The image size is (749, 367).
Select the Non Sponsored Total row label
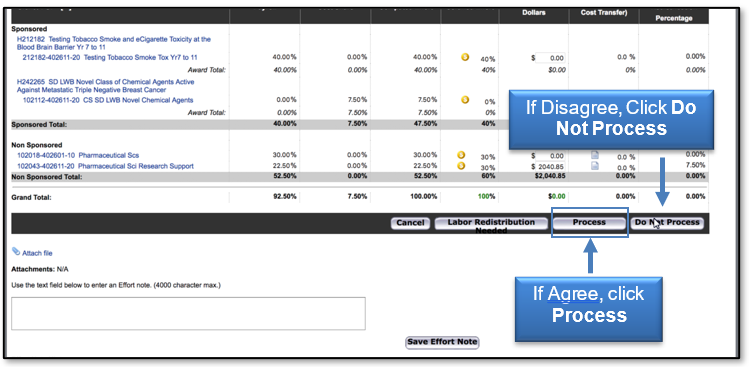tap(47, 177)
